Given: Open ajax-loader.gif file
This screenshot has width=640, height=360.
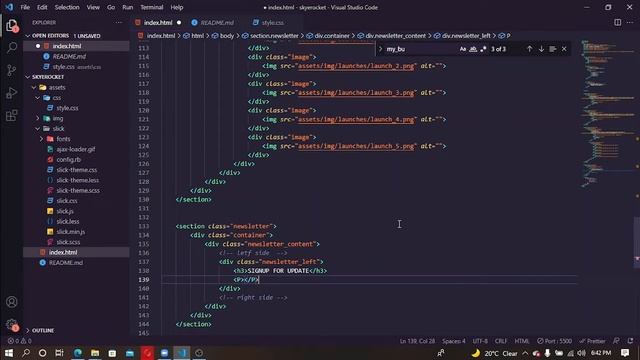Looking at the screenshot, I should [76, 149].
